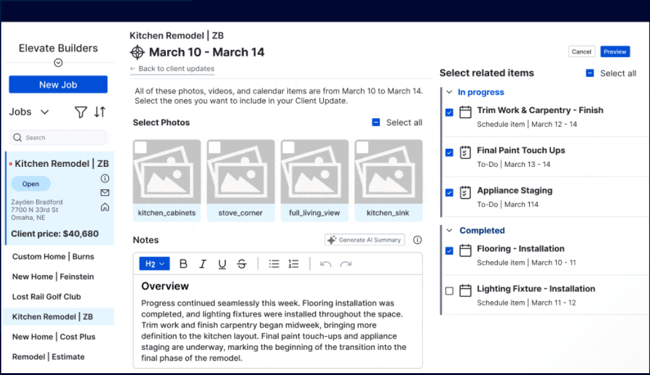Open the kitchen_cabinets photo thumbnail
Image resolution: width=650 pixels, height=375 pixels.
coord(167,172)
